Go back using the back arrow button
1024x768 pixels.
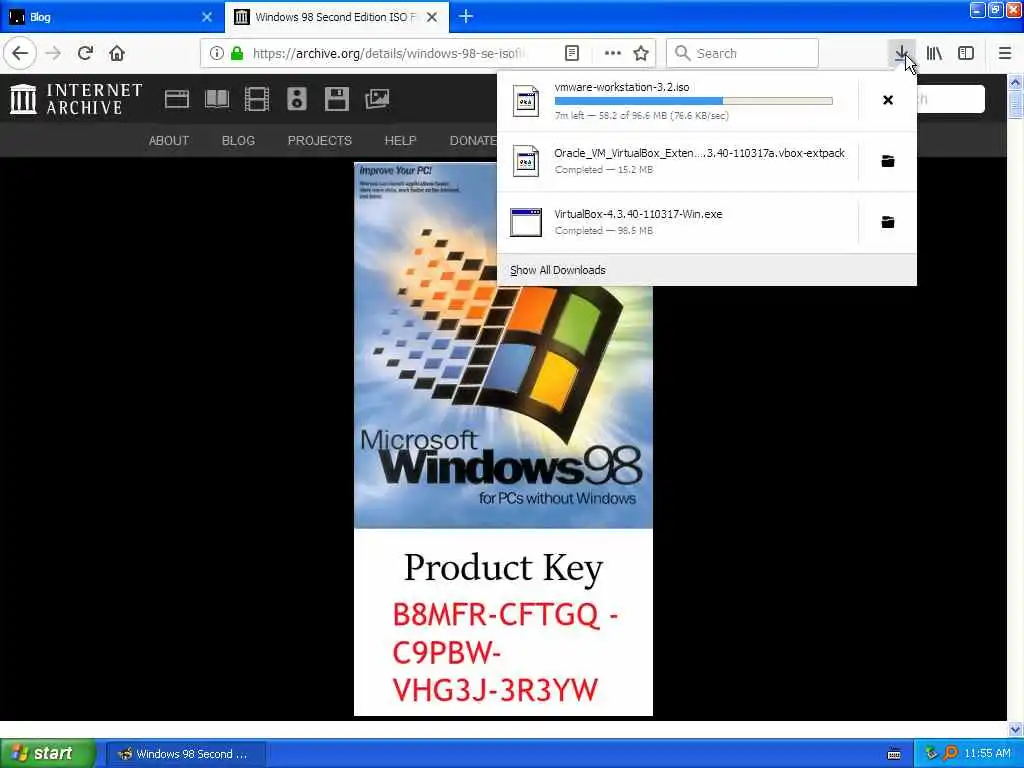pos(20,53)
